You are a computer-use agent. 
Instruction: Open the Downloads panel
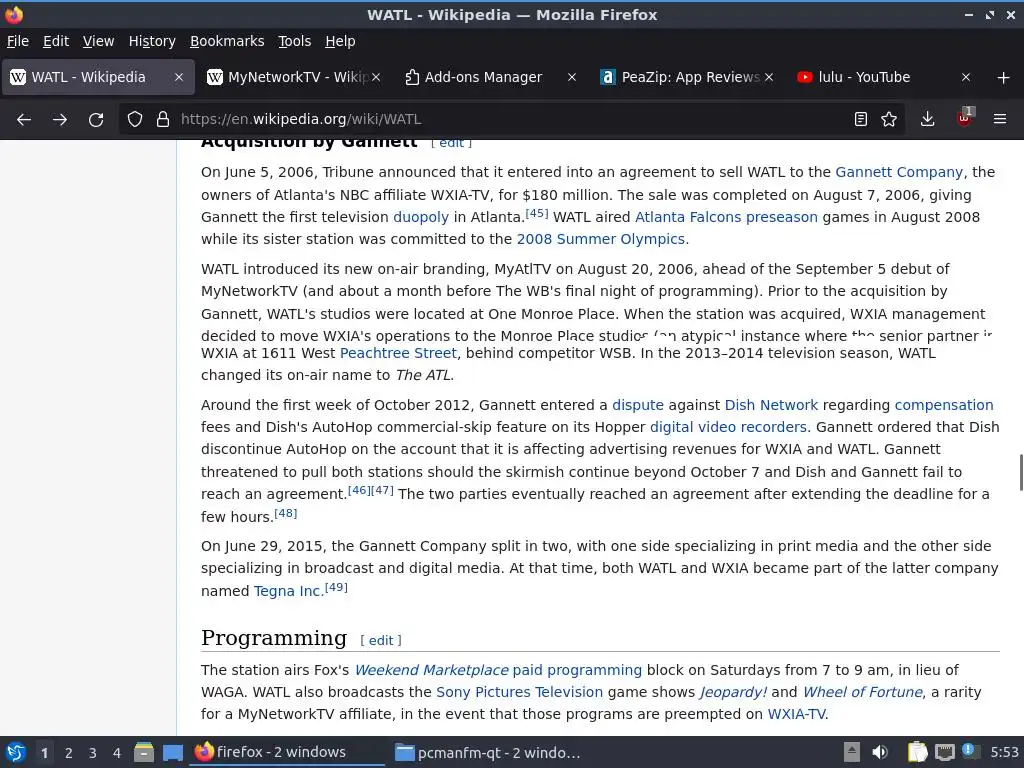coord(927,120)
